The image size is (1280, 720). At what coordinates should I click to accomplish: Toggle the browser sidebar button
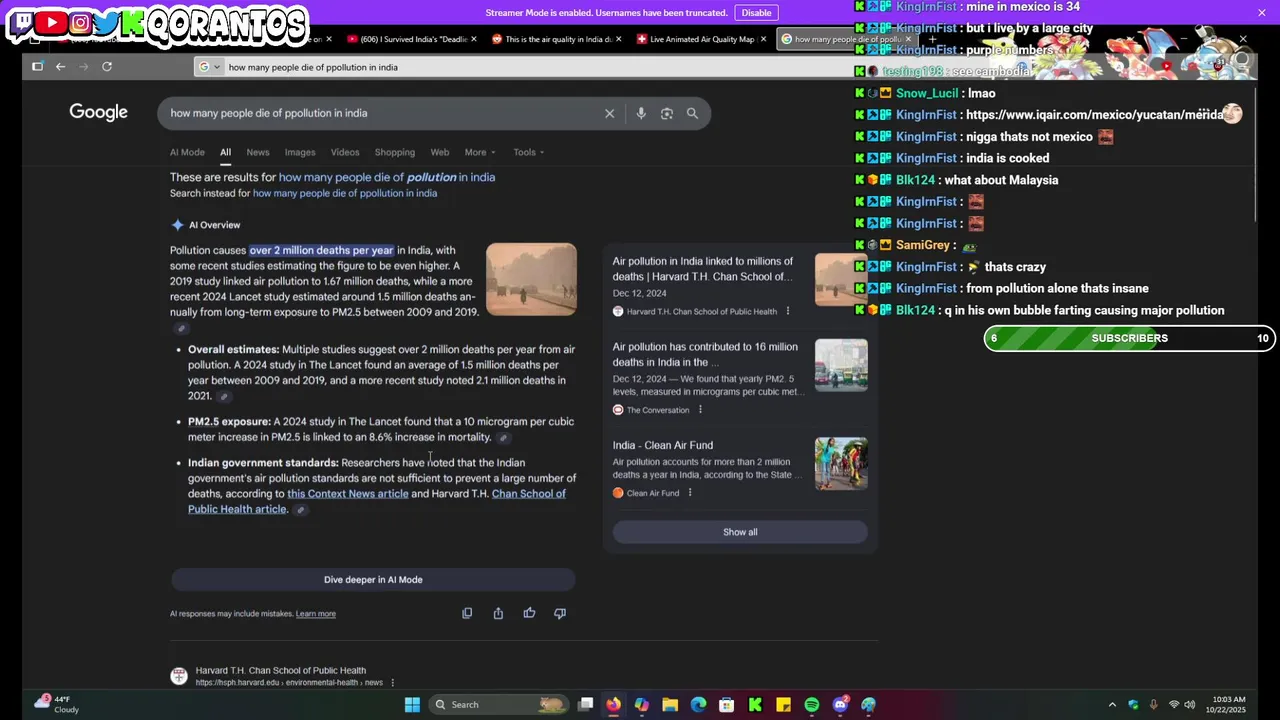[37, 66]
